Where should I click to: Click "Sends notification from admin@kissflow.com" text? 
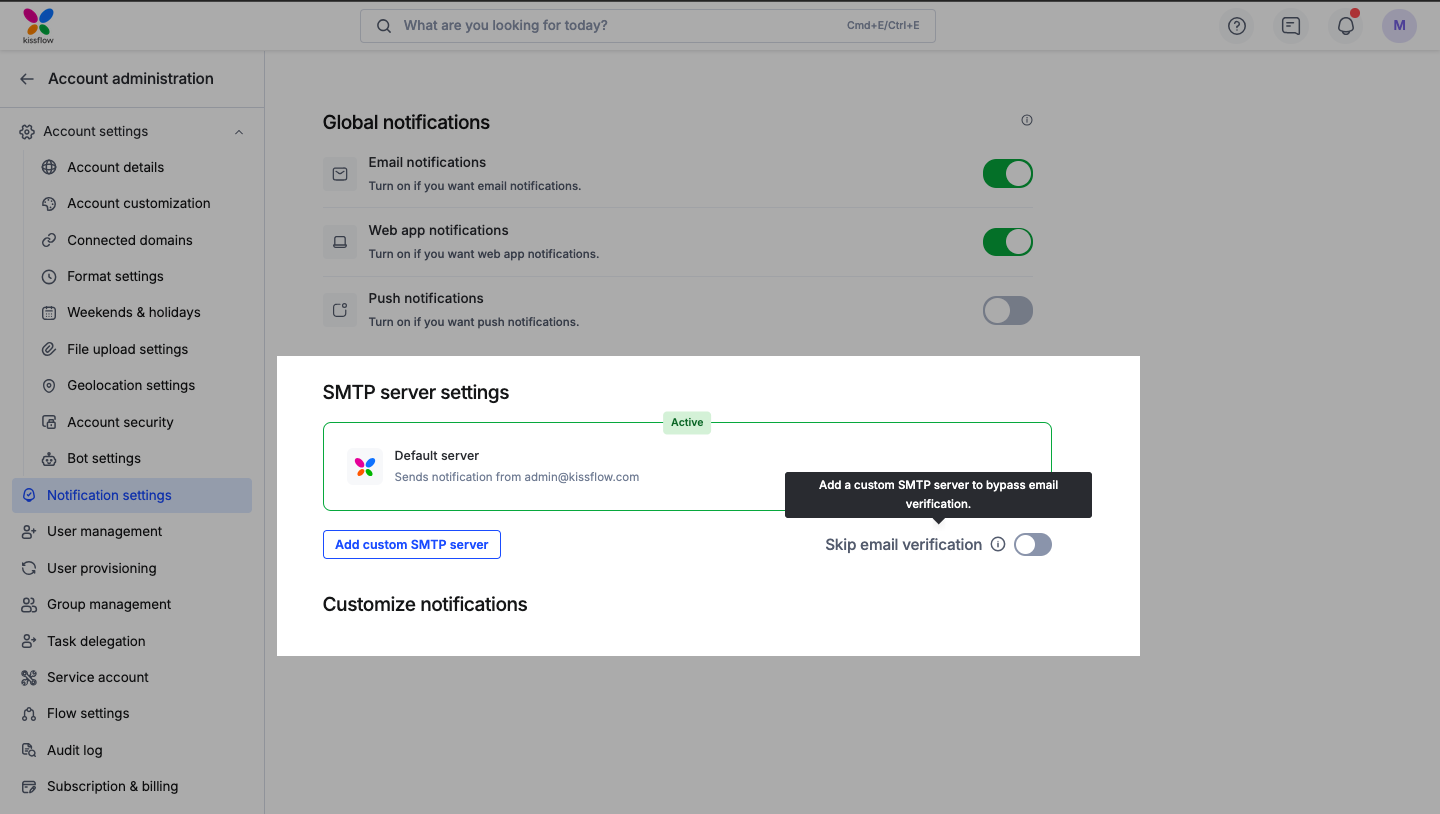(x=517, y=477)
